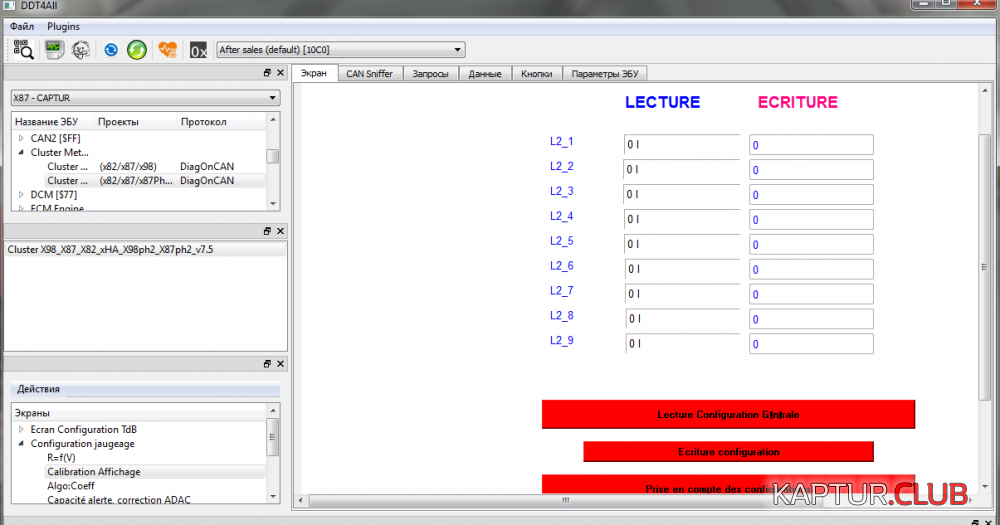This screenshot has width=1000, height=525.
Task: Click the green oscilloscope screen icon
Action: (x=53, y=49)
